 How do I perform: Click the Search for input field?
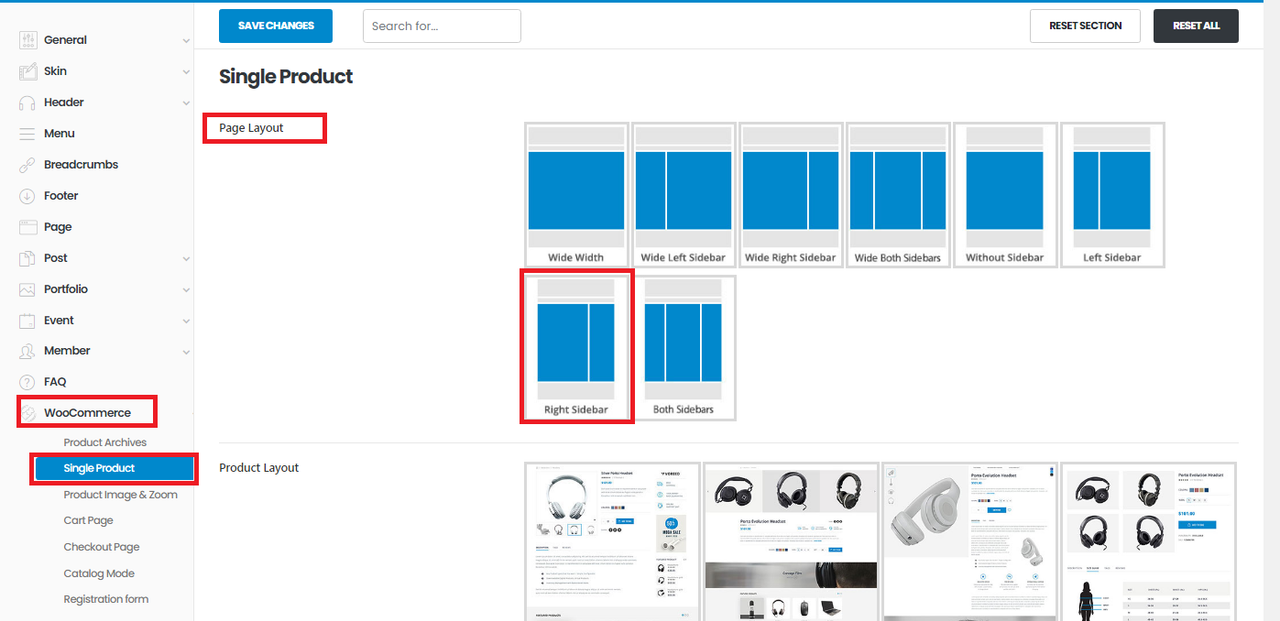[441, 26]
